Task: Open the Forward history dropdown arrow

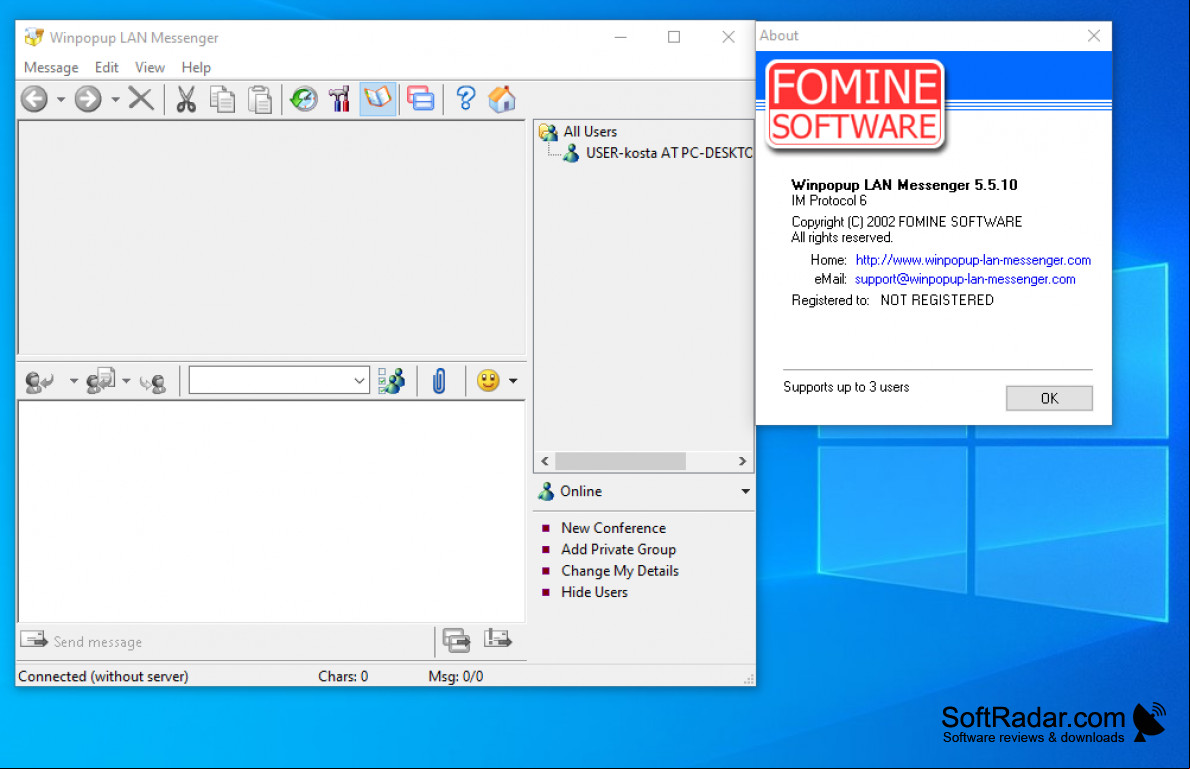Action: [x=115, y=99]
